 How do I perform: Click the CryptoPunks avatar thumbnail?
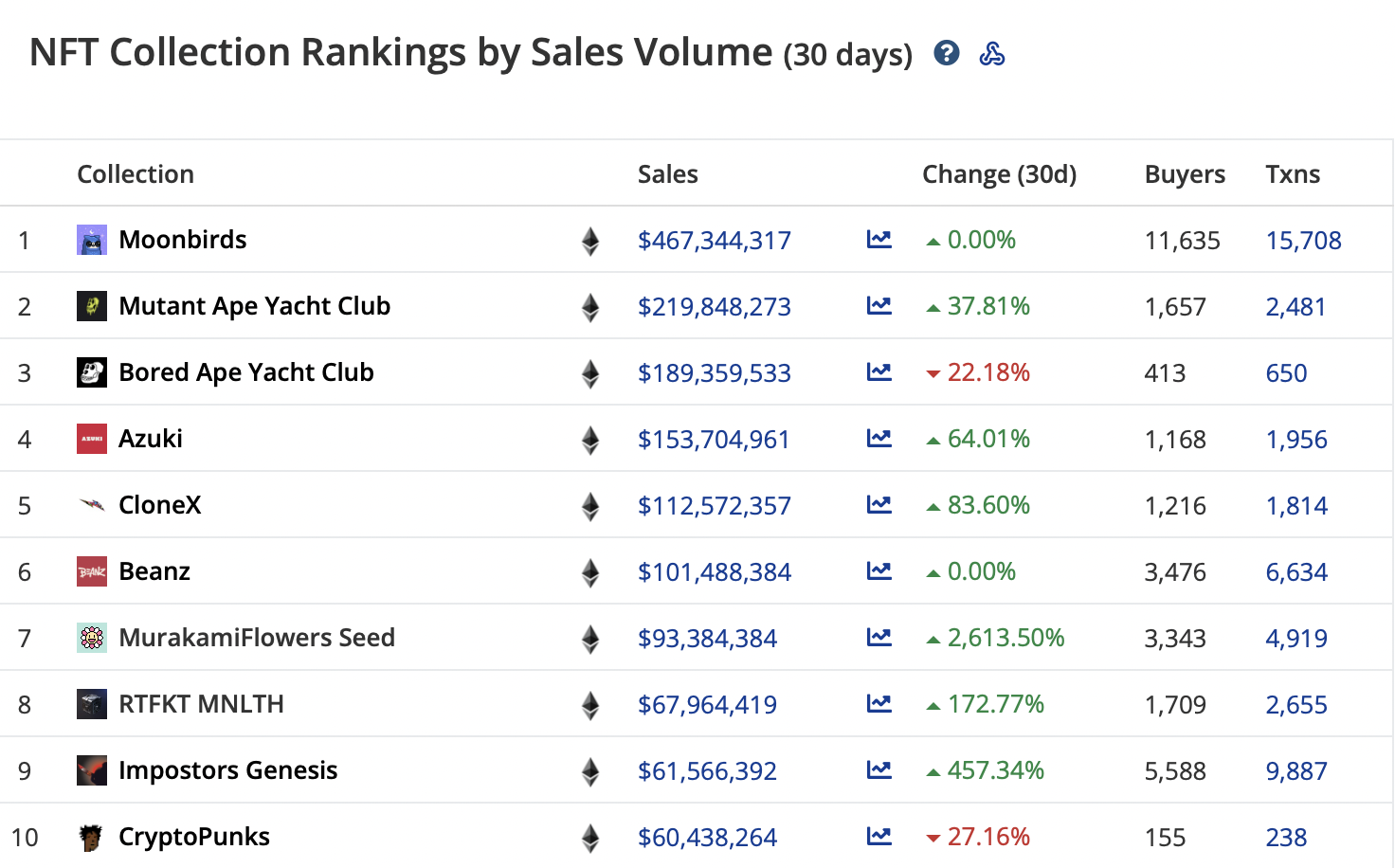pyautogui.click(x=92, y=837)
